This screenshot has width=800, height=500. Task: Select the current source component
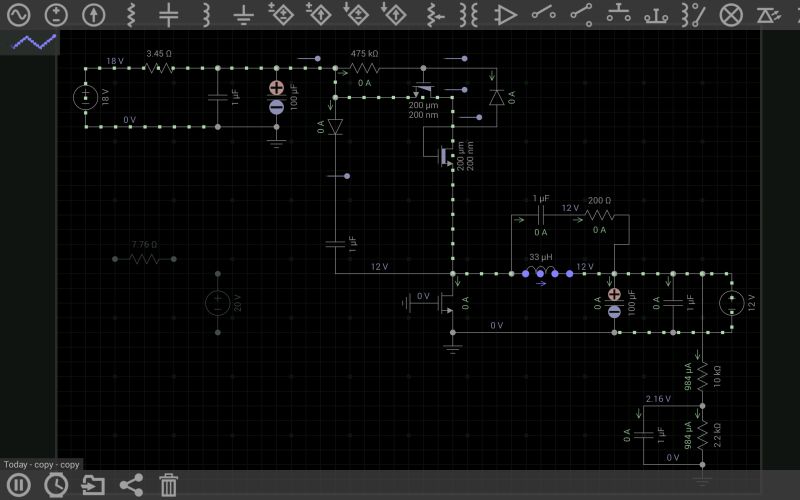93,14
